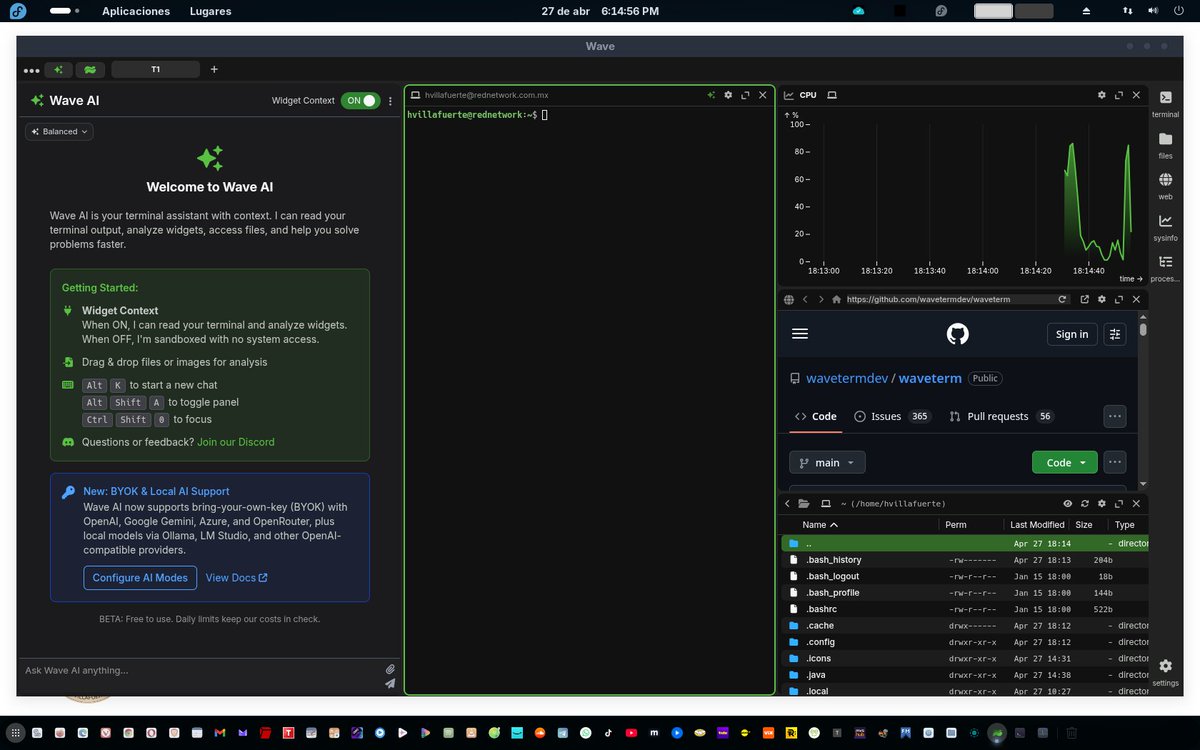The width and height of the screenshot is (1200, 750).
Task: Click home icon in web block
Action: click(x=836, y=299)
